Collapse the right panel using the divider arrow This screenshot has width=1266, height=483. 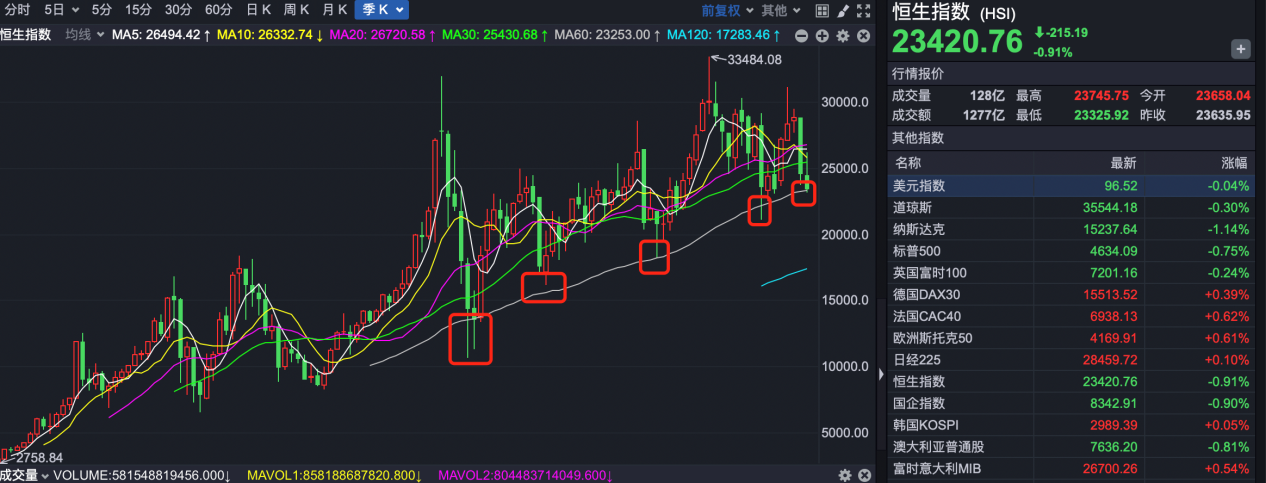click(x=881, y=375)
